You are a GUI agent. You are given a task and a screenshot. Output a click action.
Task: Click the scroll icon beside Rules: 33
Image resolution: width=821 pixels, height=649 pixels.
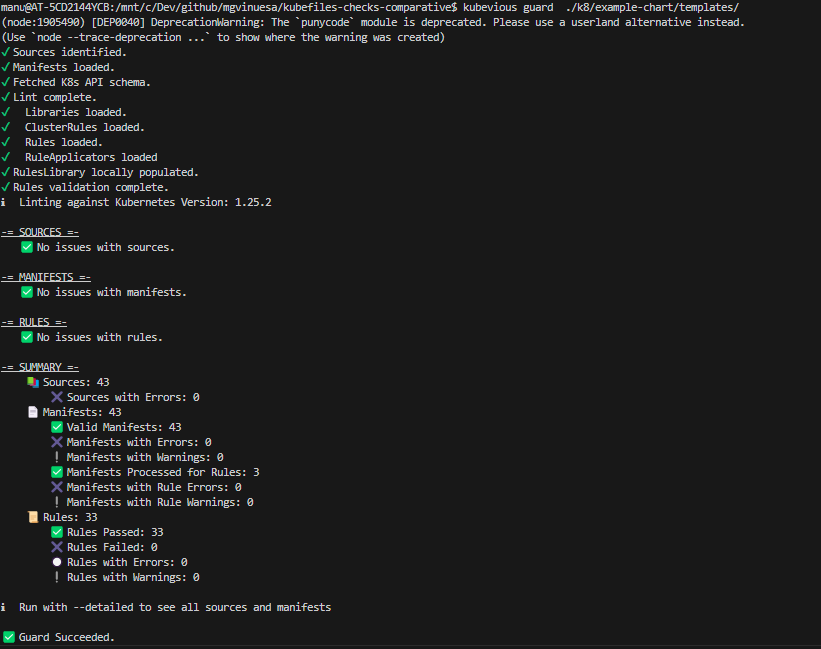(33, 517)
